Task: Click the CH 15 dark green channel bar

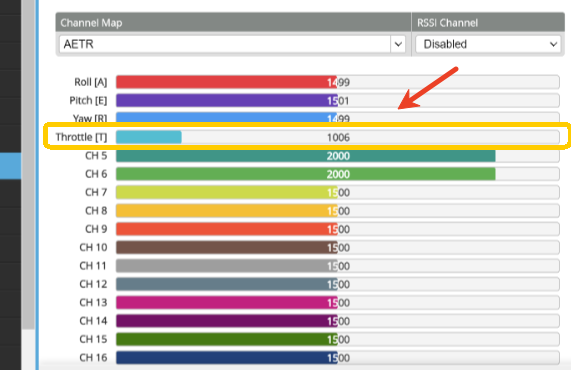Action: (x=338, y=339)
